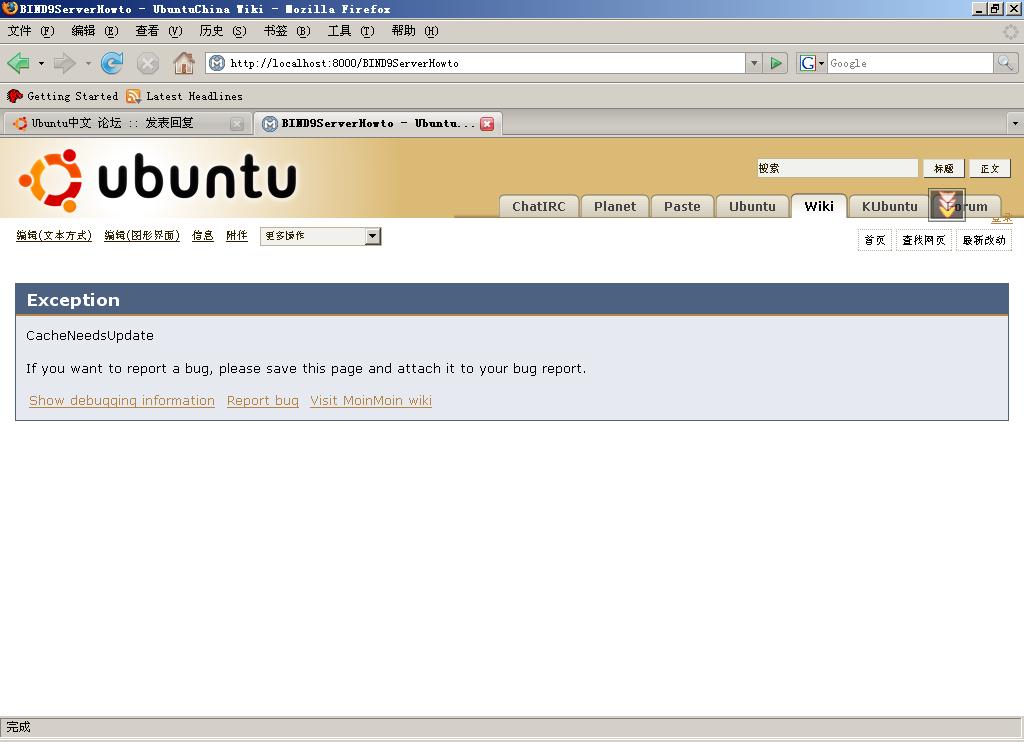
Task: Click the Exception heading text
Action: [73, 300]
